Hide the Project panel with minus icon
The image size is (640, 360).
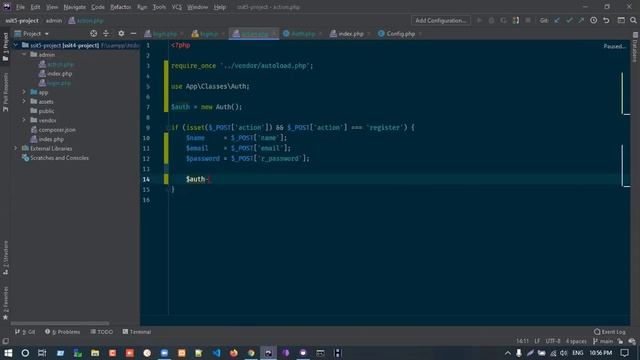click(x=133, y=33)
